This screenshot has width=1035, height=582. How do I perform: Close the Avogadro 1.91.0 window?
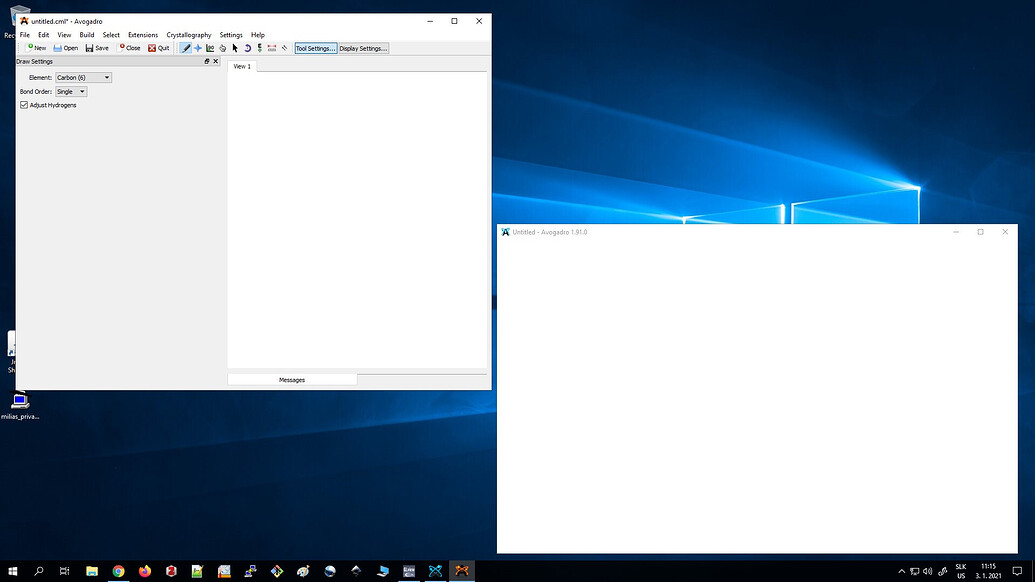pyautogui.click(x=1005, y=232)
